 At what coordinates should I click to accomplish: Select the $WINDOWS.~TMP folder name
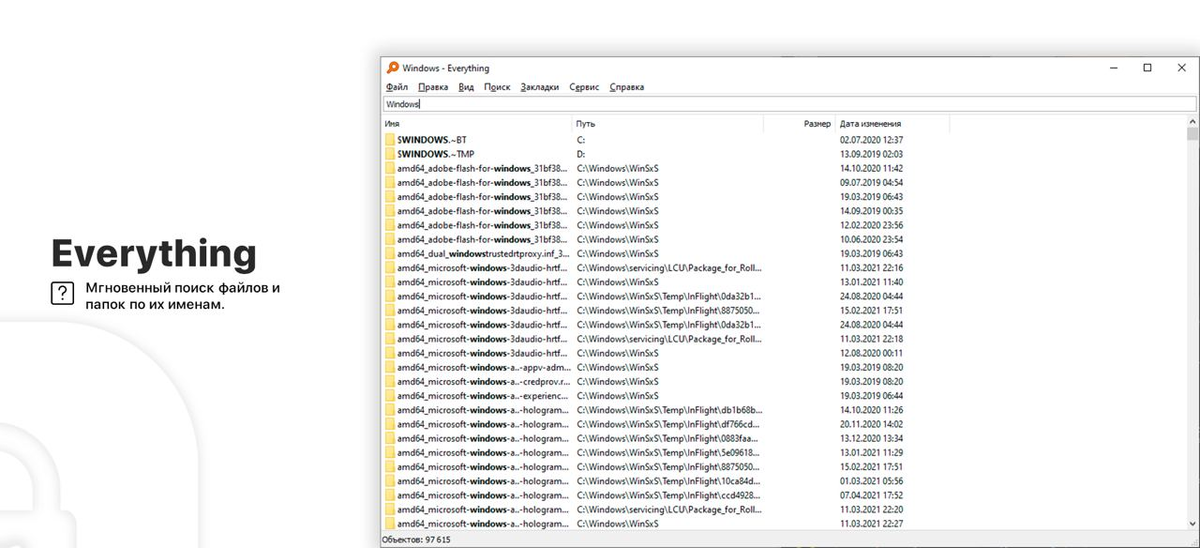[x=436, y=154]
